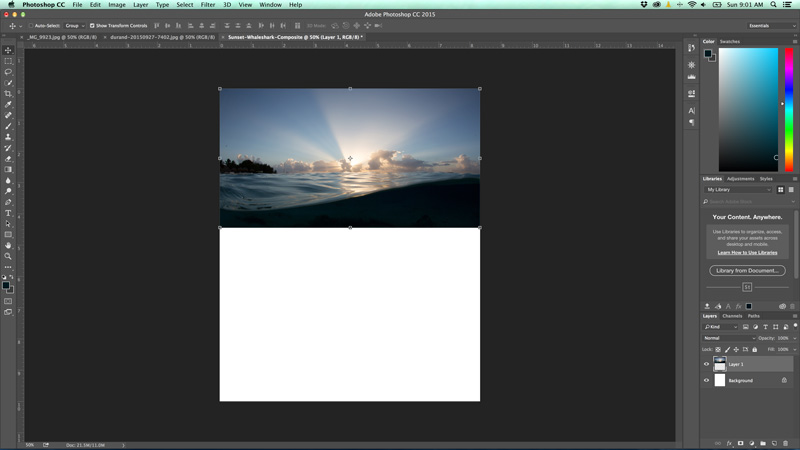Click the delete layer trash icon
Viewport: 800px width, 450px height.
pos(786,443)
